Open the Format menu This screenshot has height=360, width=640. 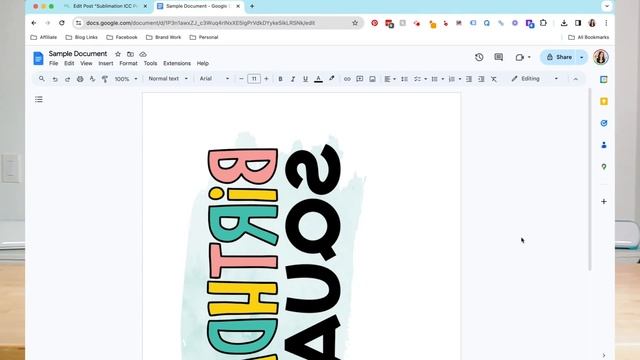tap(128, 64)
